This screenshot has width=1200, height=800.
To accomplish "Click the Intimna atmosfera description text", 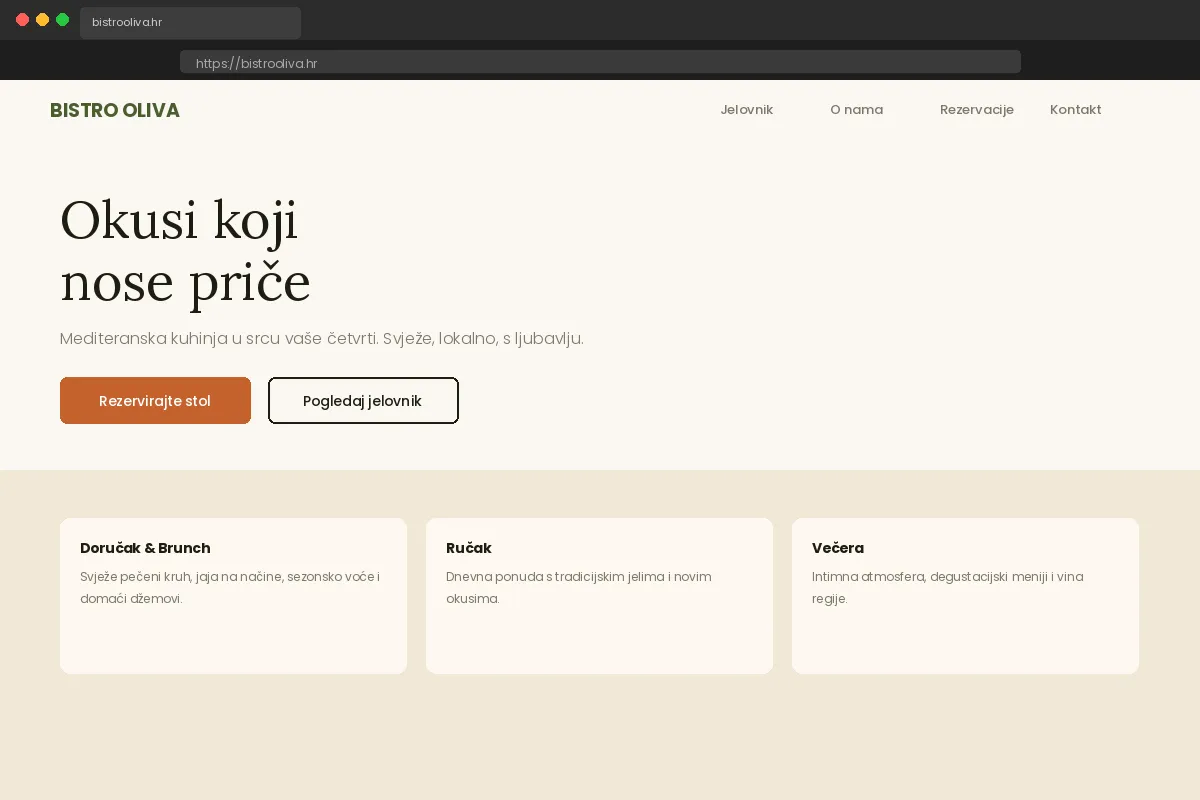I will click(x=947, y=588).
